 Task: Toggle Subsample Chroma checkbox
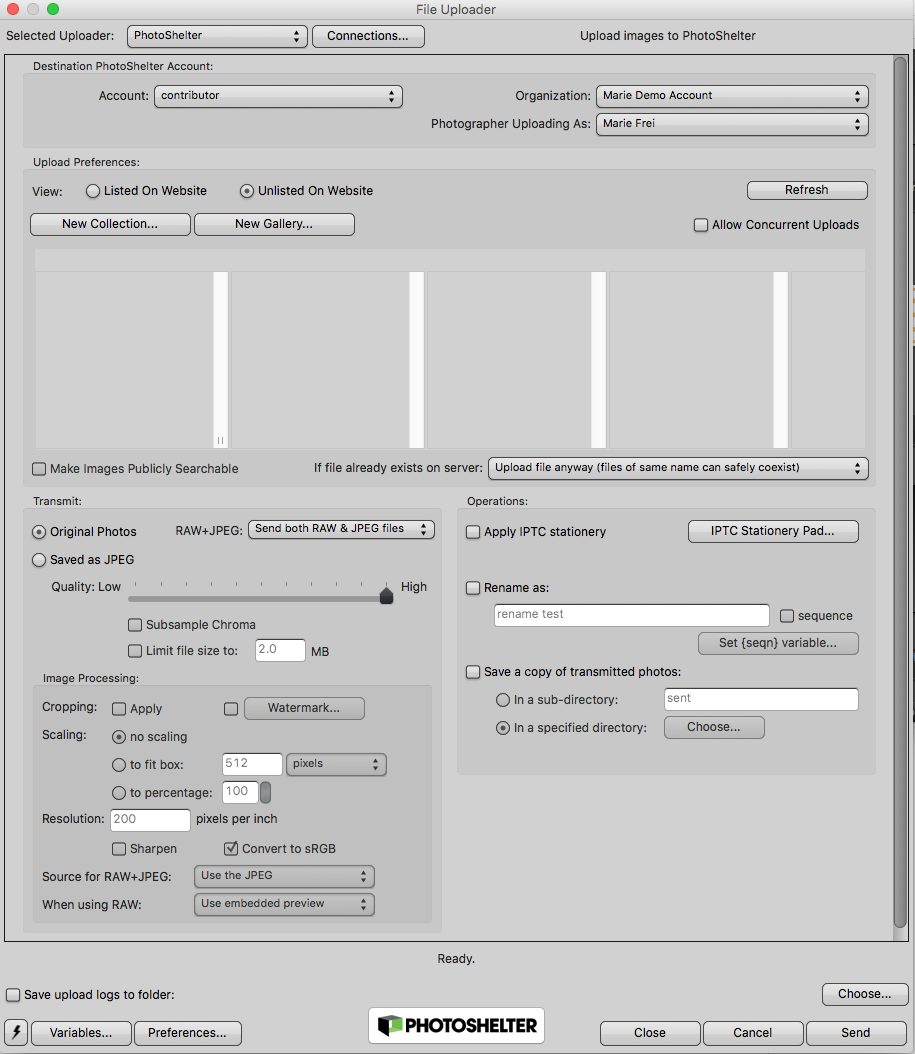point(135,624)
